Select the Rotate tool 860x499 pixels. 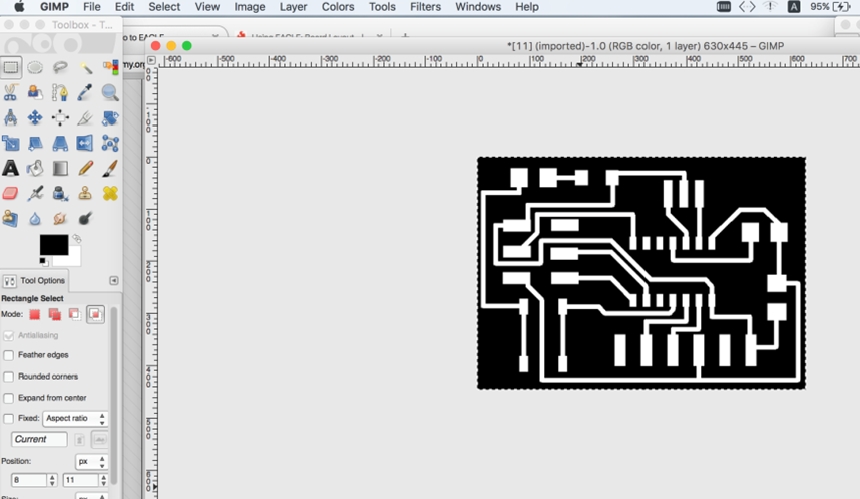click(110, 118)
